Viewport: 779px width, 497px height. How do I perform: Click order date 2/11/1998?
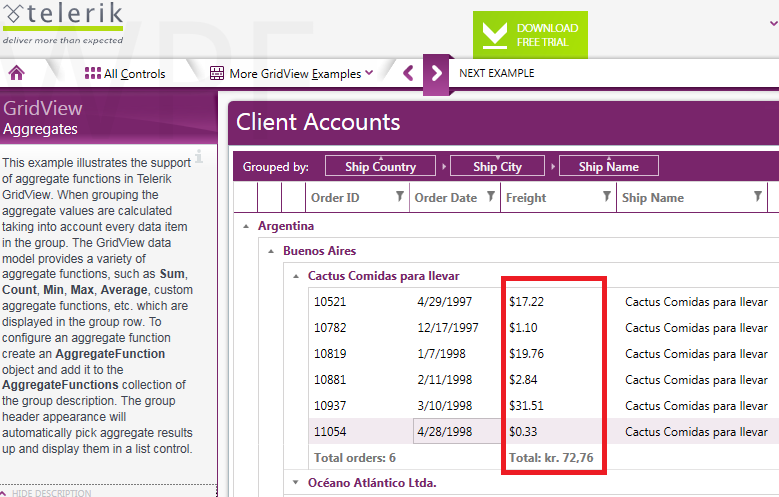[x=445, y=380]
